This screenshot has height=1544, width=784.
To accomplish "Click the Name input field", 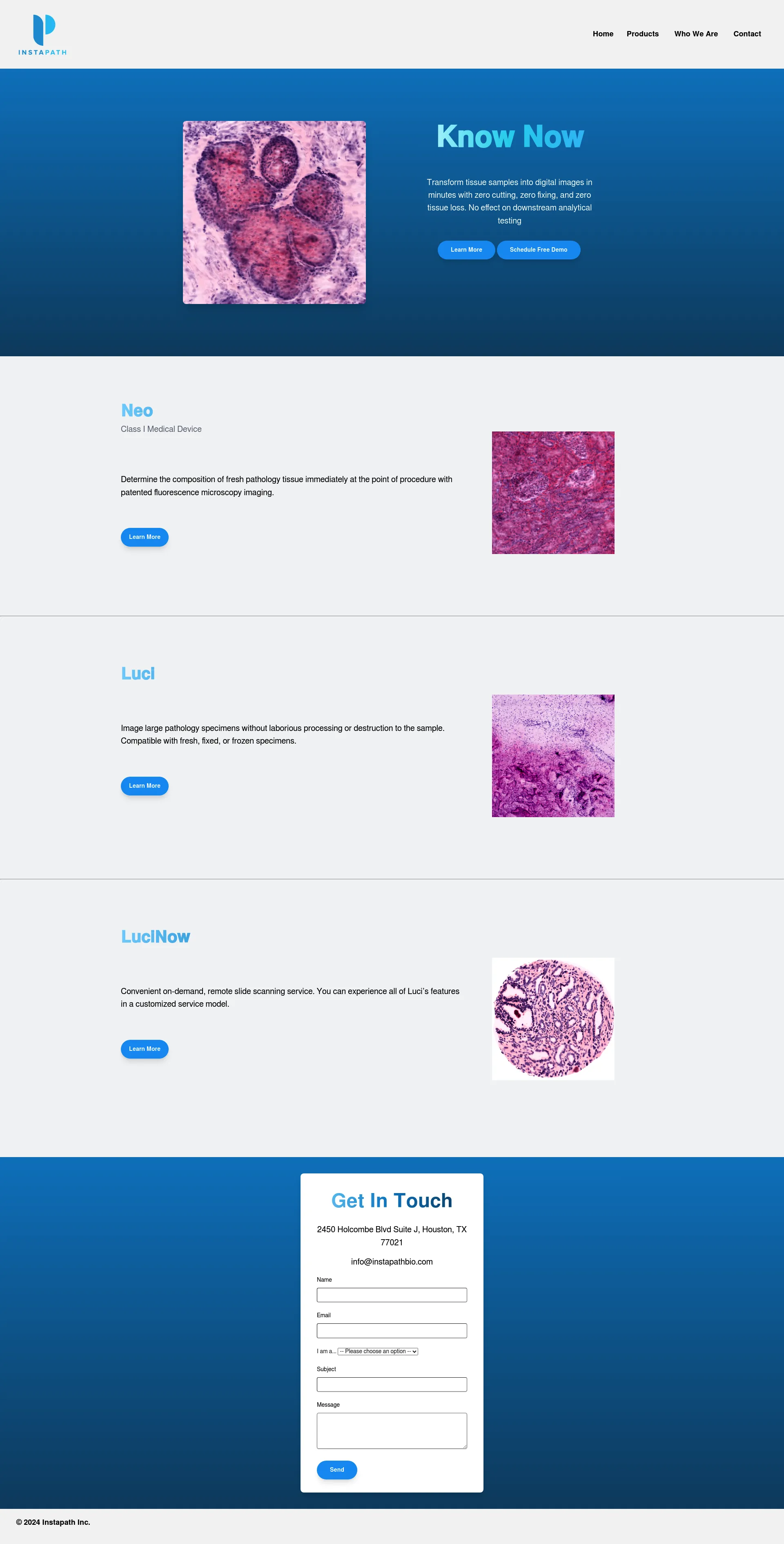I will [391, 1295].
